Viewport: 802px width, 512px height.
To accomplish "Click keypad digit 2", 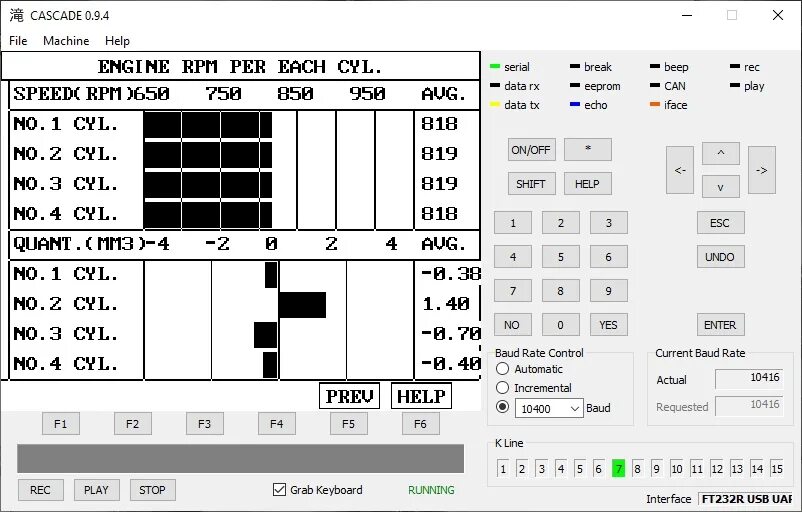I will (x=561, y=222).
